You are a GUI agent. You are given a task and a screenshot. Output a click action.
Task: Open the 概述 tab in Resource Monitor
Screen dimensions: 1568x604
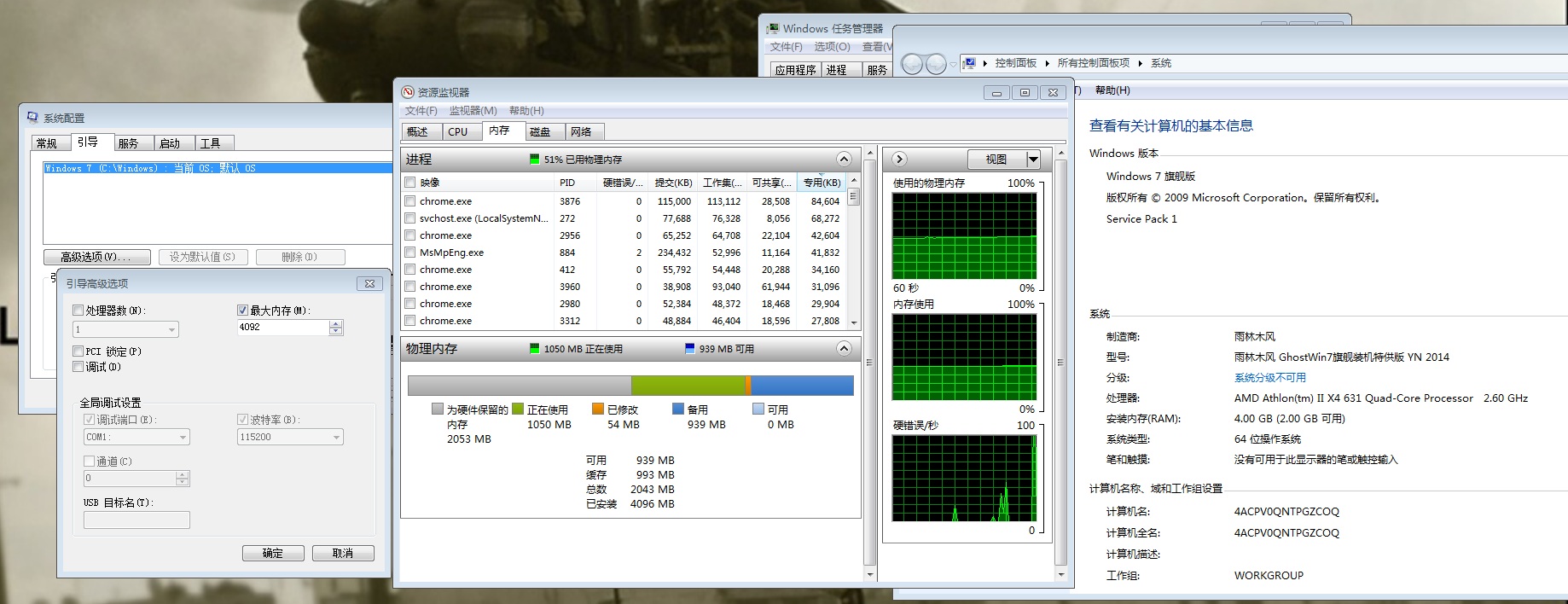tap(421, 131)
